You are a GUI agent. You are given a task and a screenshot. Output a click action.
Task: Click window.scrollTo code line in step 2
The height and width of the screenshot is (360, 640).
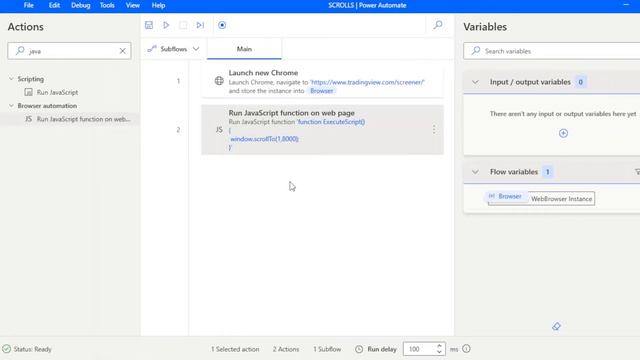click(x=264, y=139)
